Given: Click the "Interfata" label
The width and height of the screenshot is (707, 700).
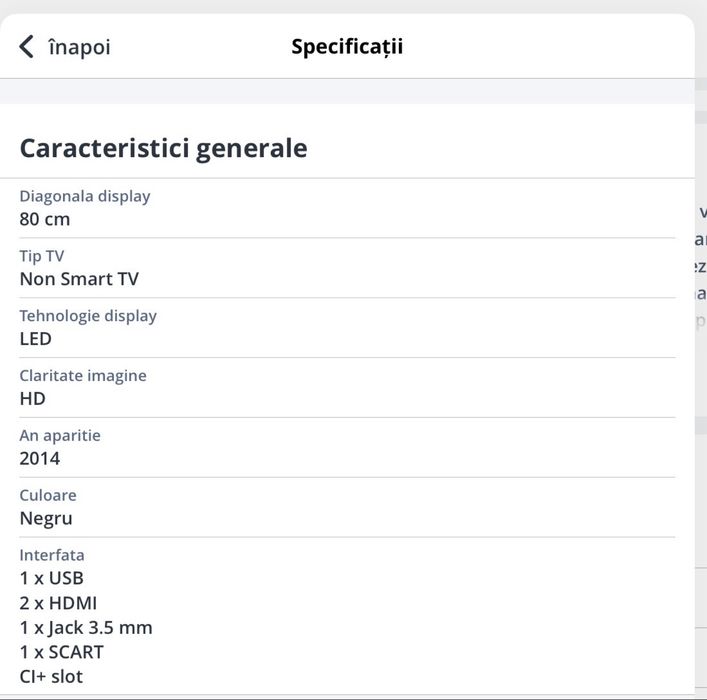Looking at the screenshot, I should [x=52, y=555].
